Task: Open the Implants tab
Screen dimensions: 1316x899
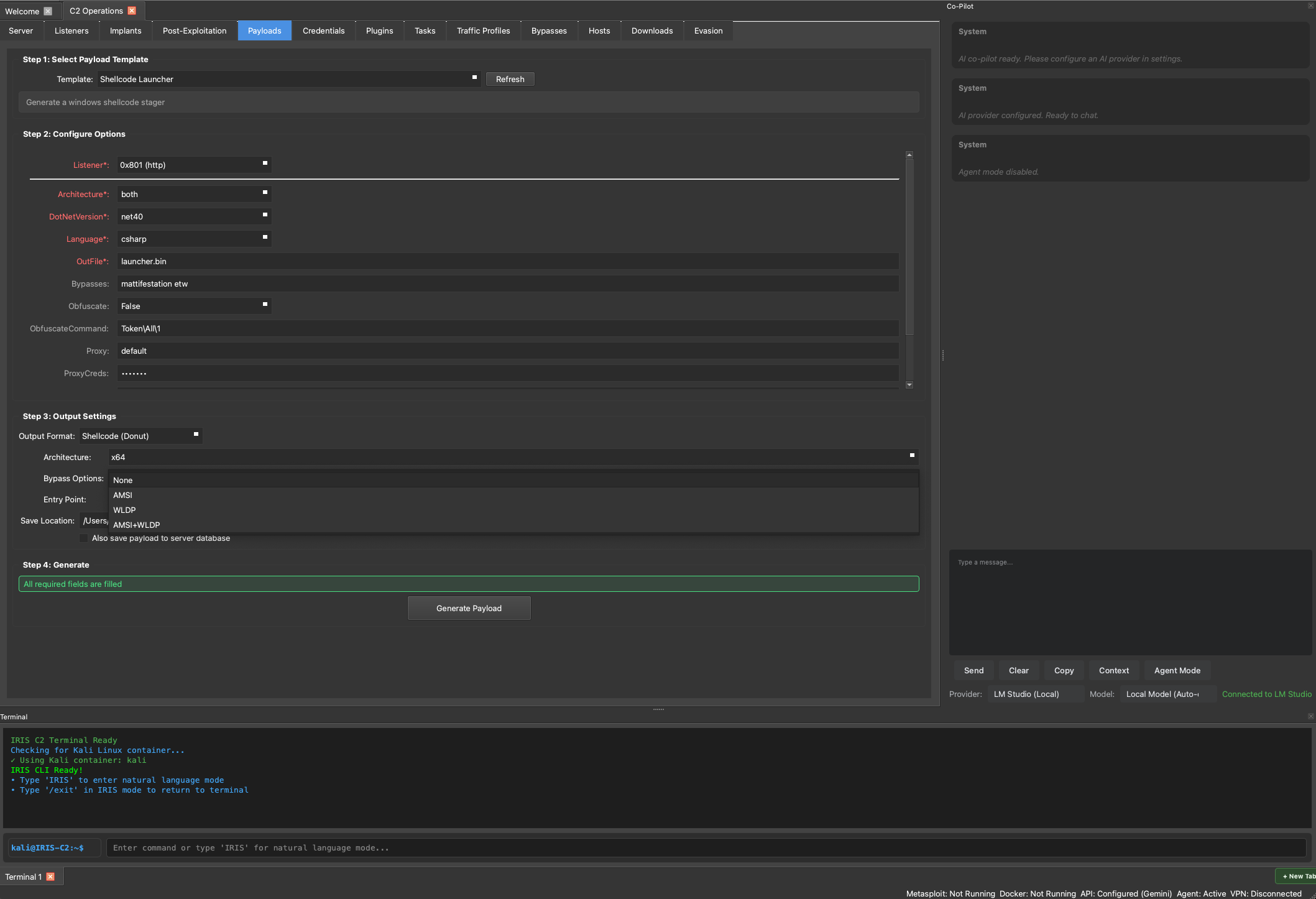Action: (x=126, y=30)
